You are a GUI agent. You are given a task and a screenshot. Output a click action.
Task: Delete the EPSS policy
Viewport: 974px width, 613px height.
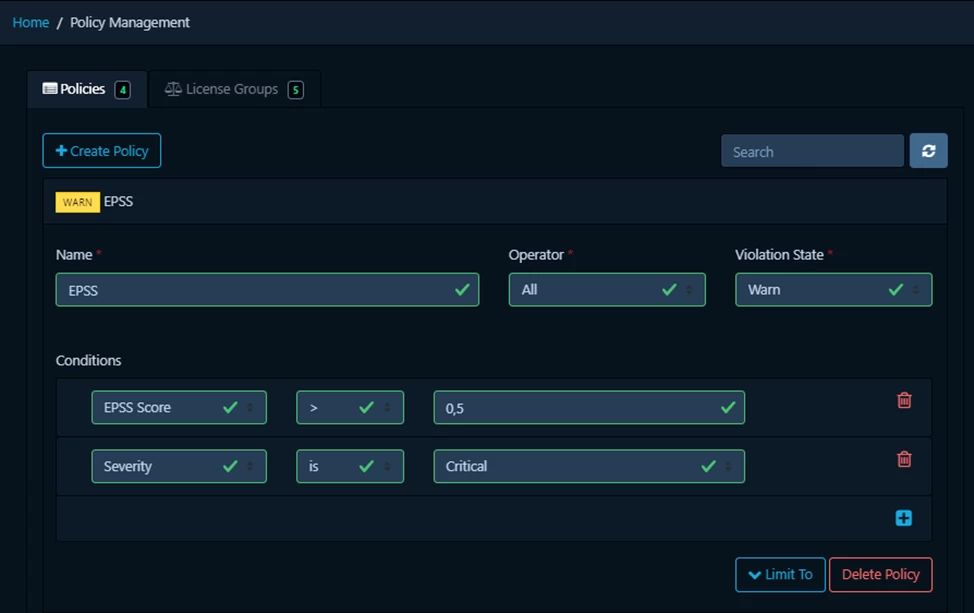click(x=880, y=574)
